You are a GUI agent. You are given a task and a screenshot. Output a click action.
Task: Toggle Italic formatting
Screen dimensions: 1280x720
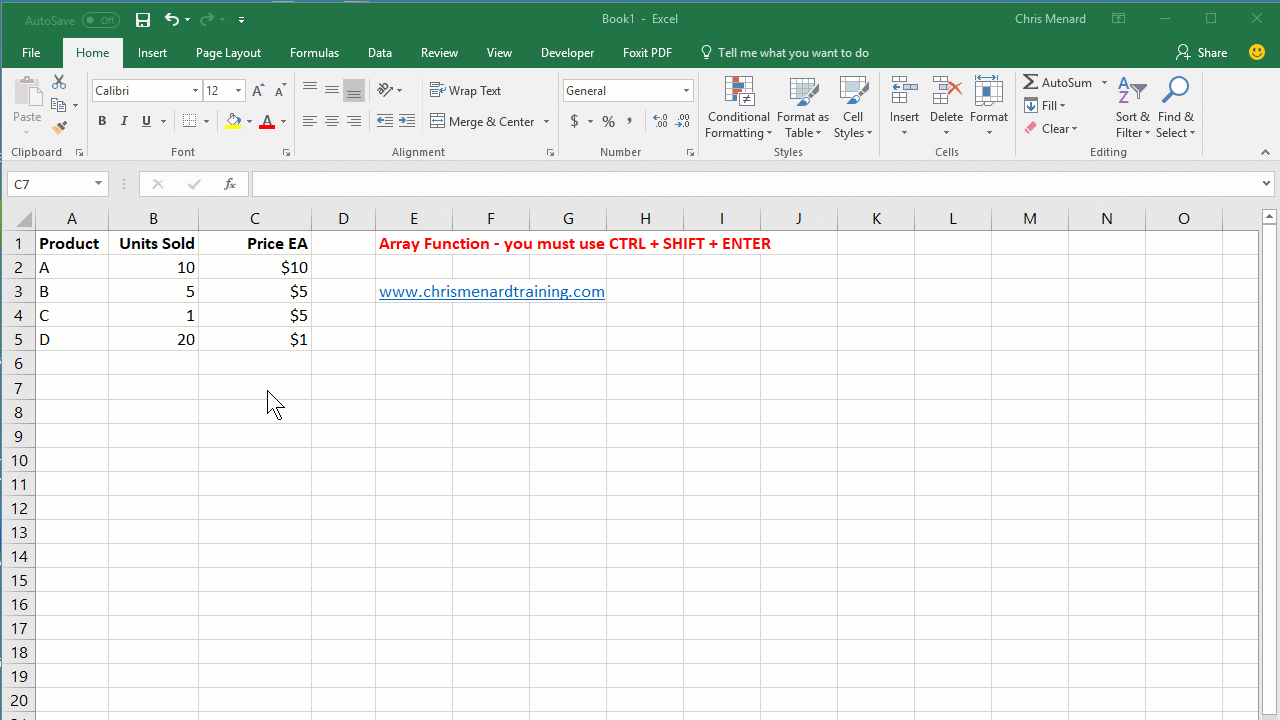point(124,122)
